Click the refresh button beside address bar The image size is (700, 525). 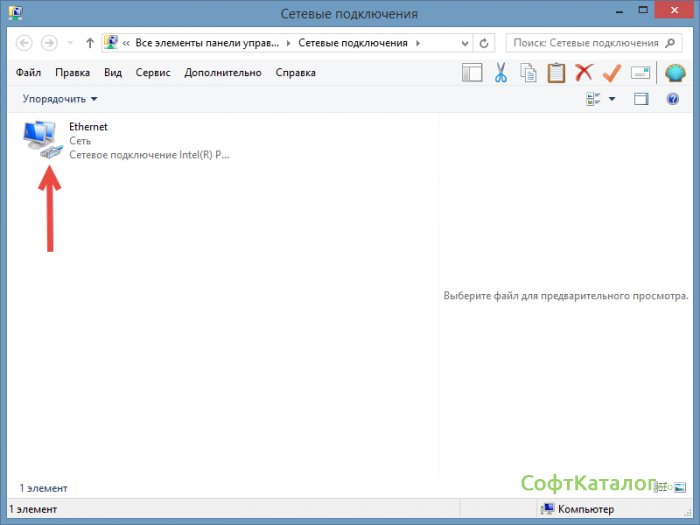coord(485,44)
